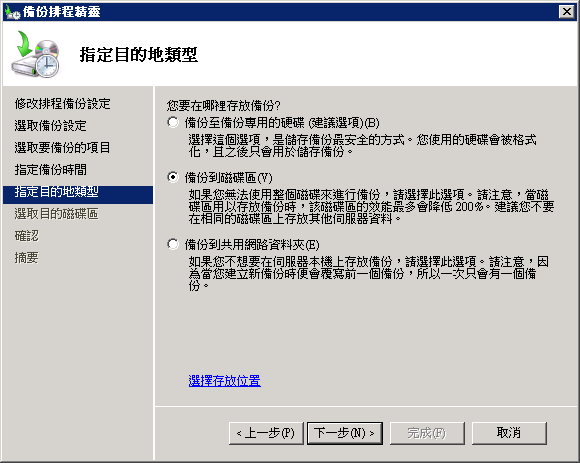Open 指定備份時間 step

coord(50,170)
